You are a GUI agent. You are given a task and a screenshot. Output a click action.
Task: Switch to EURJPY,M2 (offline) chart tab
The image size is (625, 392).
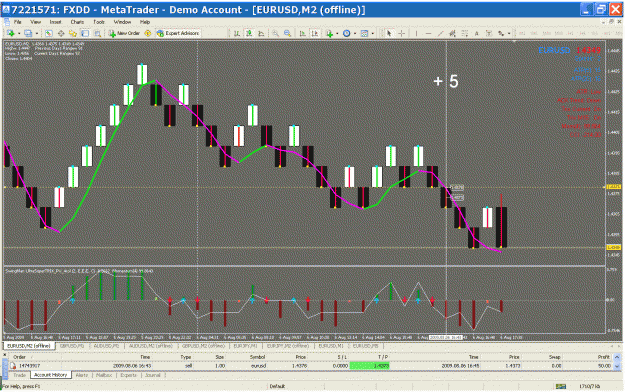[288, 346]
